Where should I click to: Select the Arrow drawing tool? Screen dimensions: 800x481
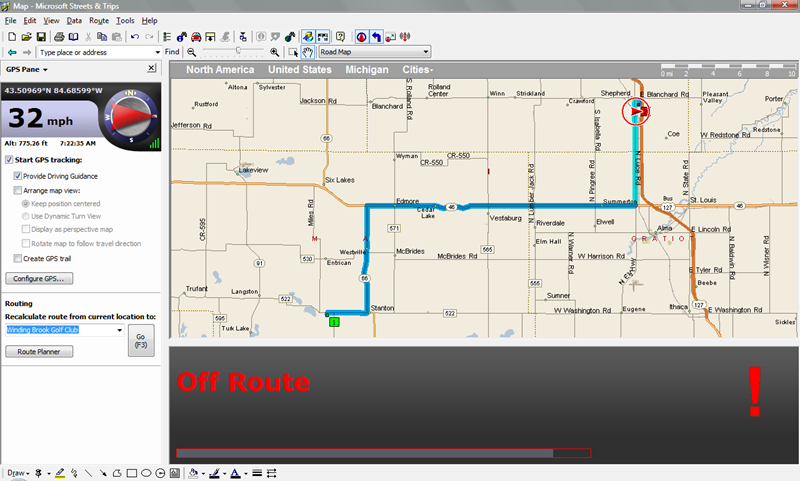103,473
